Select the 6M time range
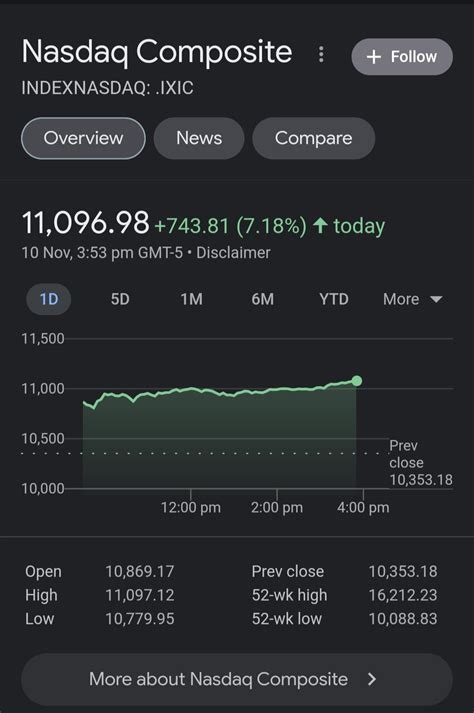This screenshot has height=713, width=474. pos(262,299)
